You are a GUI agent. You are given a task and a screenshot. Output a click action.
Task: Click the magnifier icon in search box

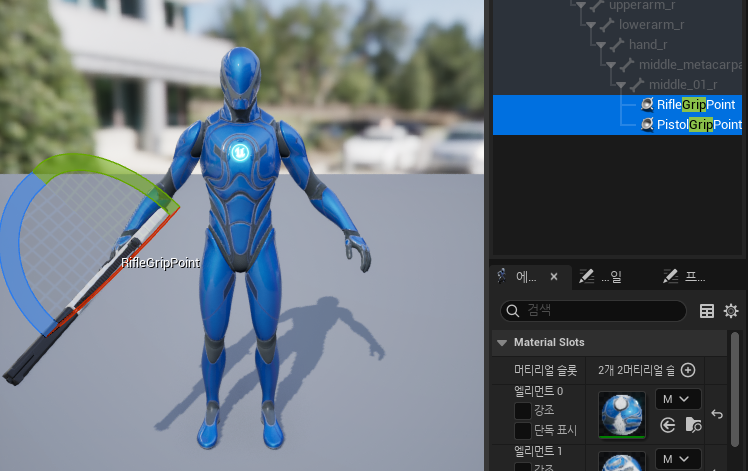pyautogui.click(x=513, y=311)
